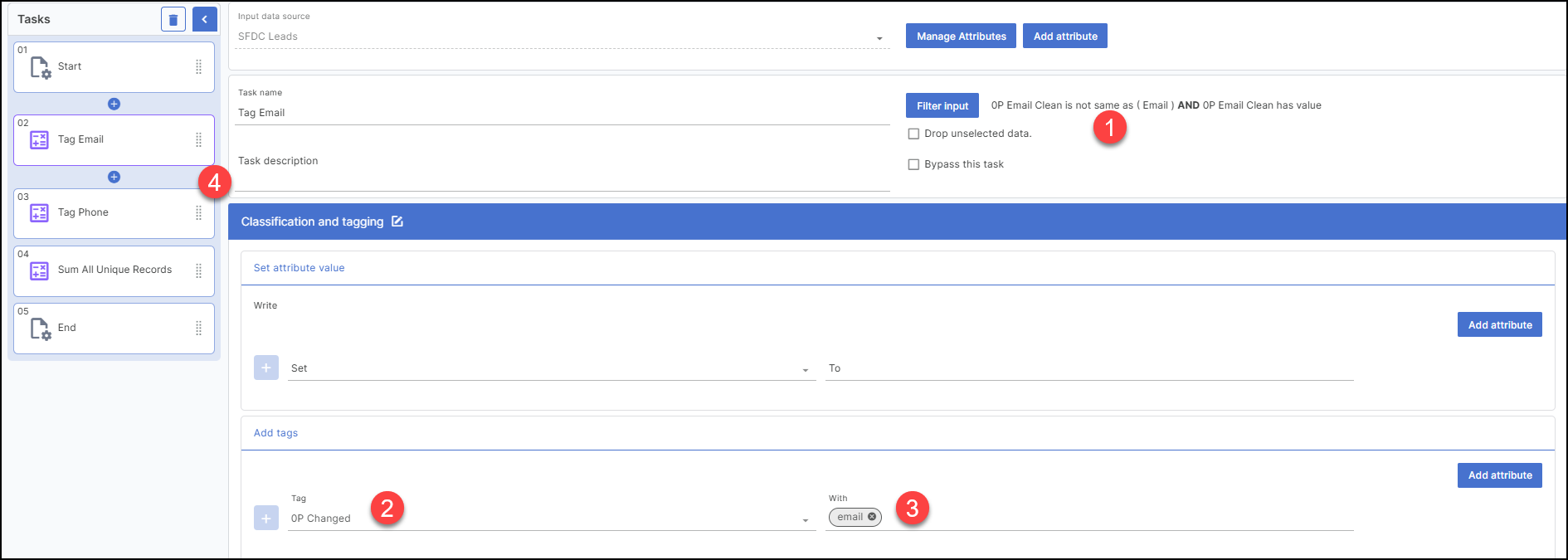Screen dimensions: 1568x560
Task: Click the trash delete icon in Tasks
Action: coord(173,20)
